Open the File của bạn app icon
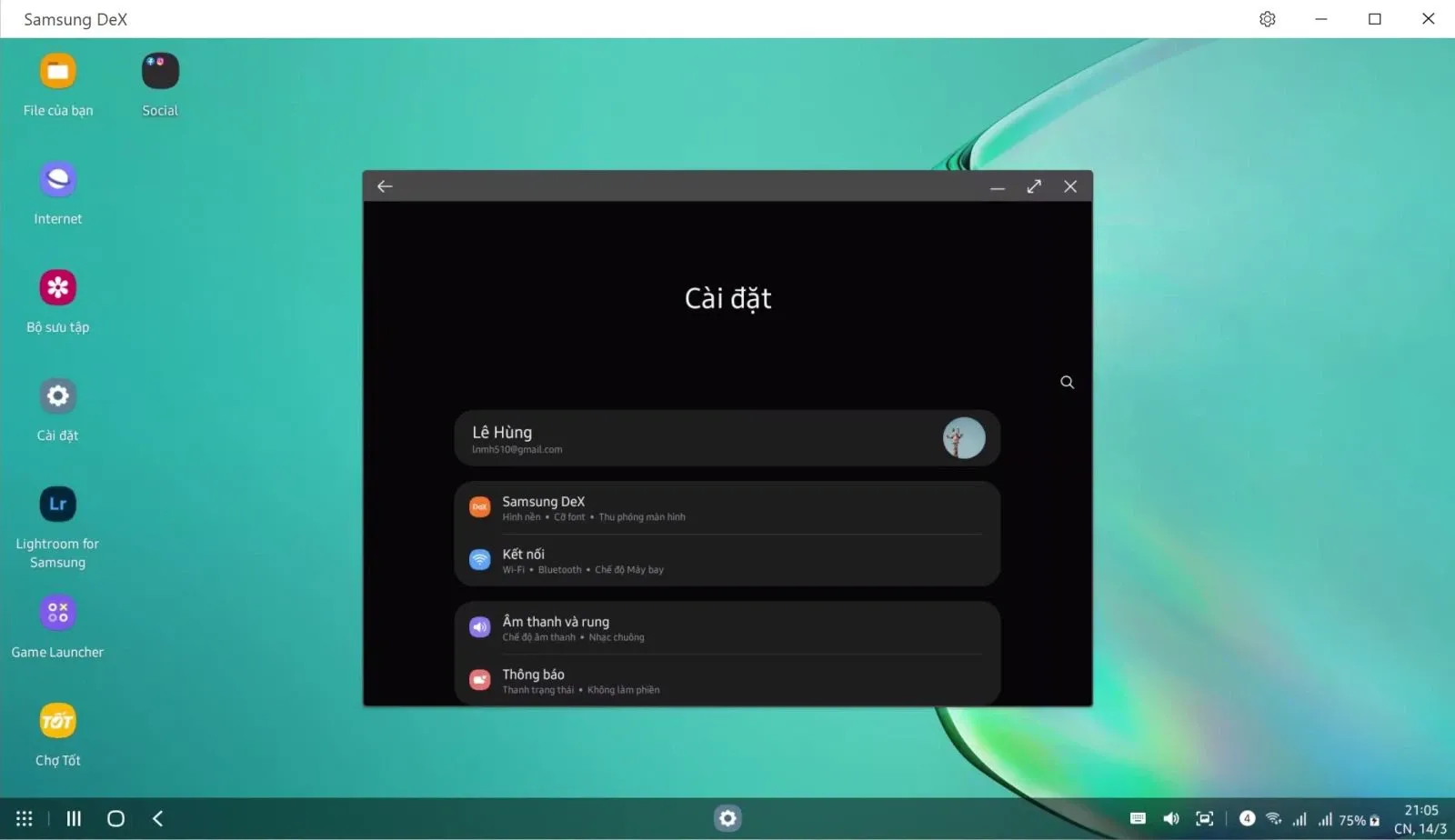Viewport: 1455px width, 840px height. [58, 71]
